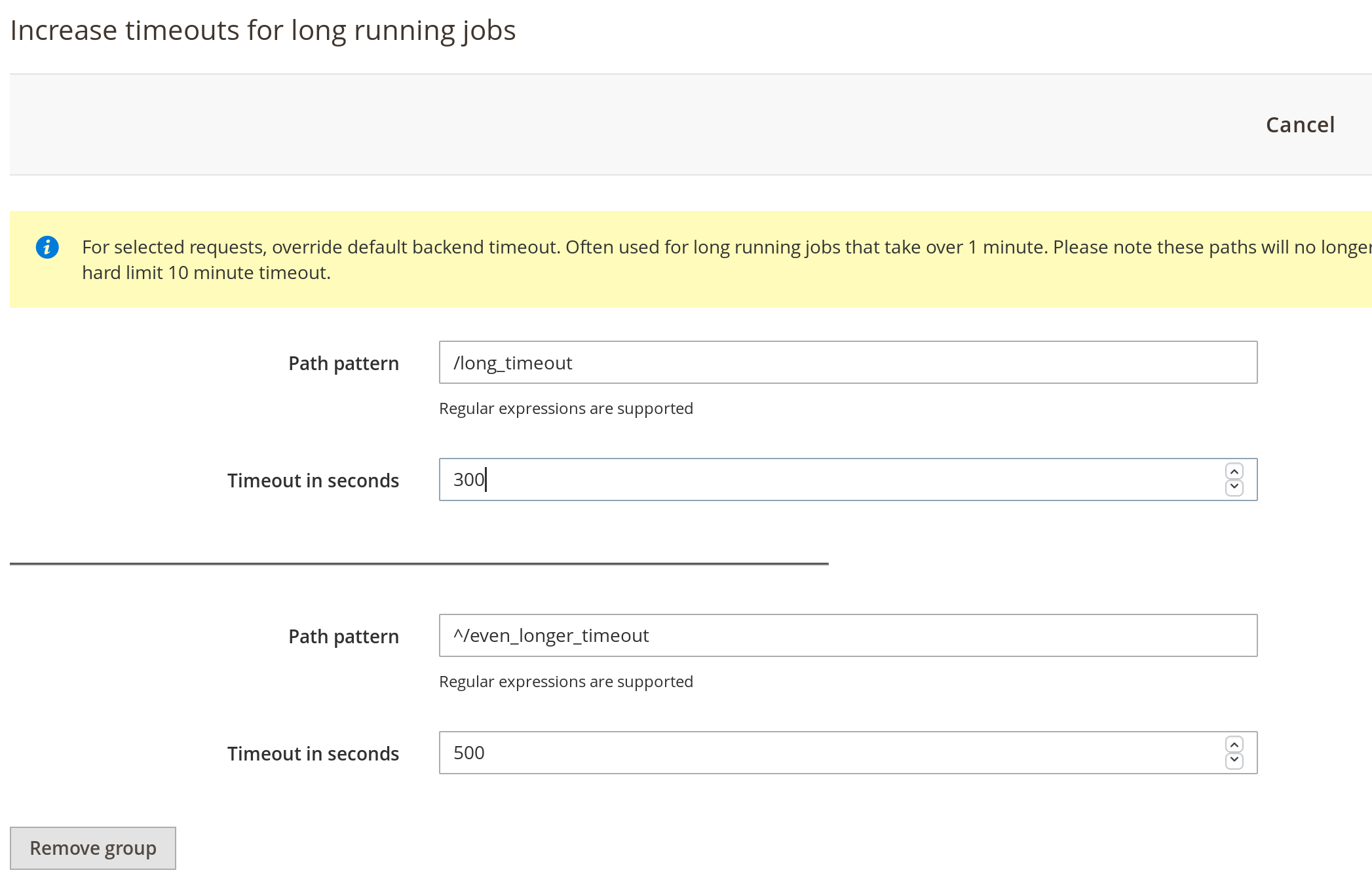
Task: Focus the ^/even_longer_timeout path pattern field
Action: pos(847,635)
